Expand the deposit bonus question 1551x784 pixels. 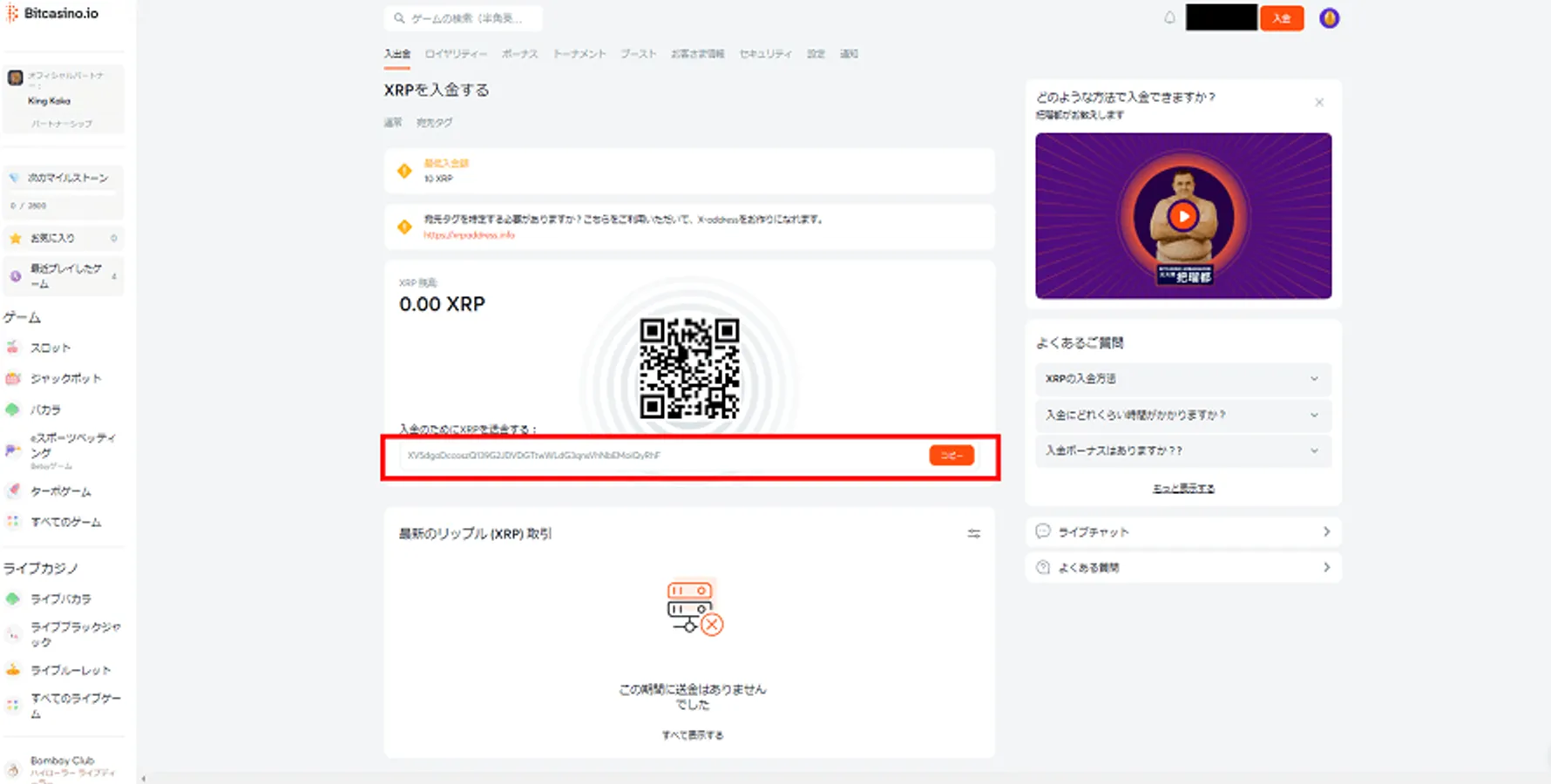[1183, 450]
